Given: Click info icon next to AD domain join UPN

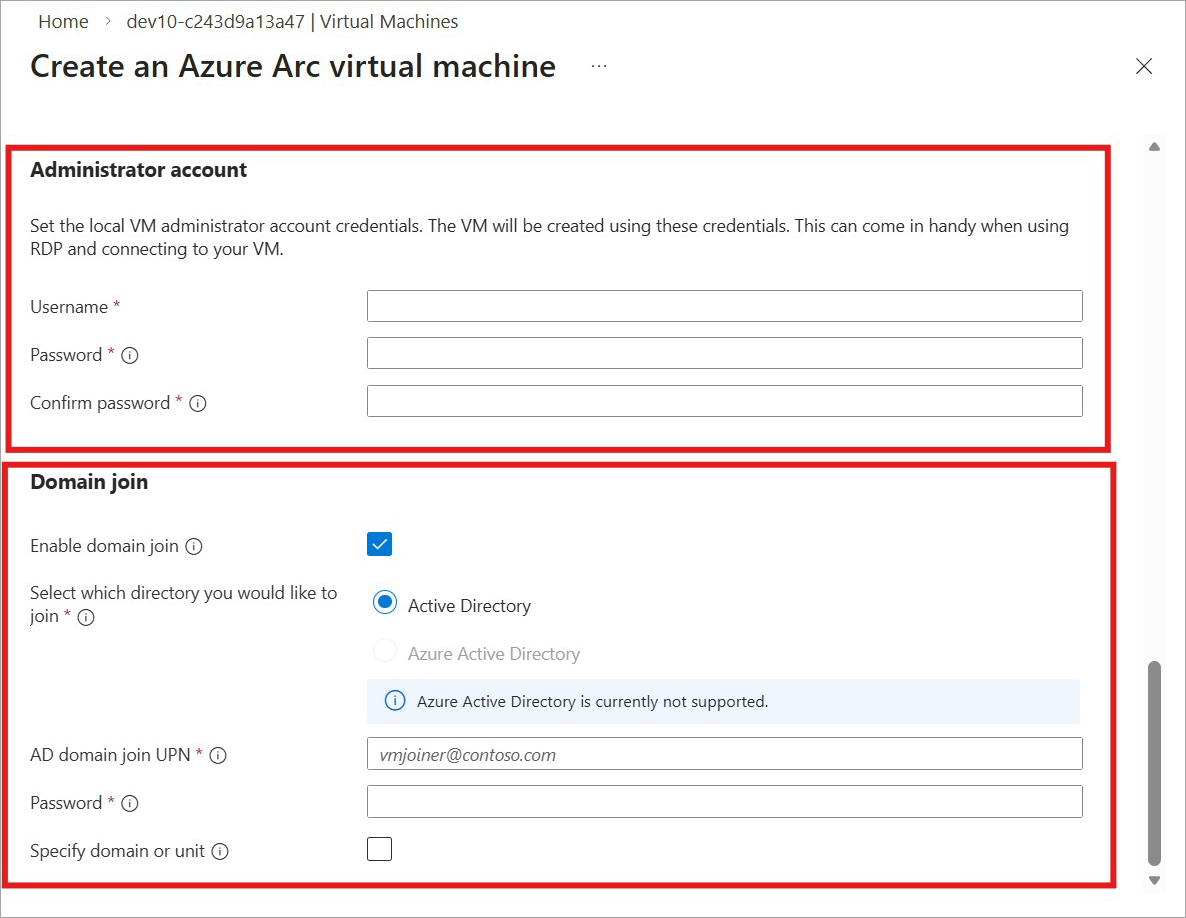Looking at the screenshot, I should tap(218, 755).
